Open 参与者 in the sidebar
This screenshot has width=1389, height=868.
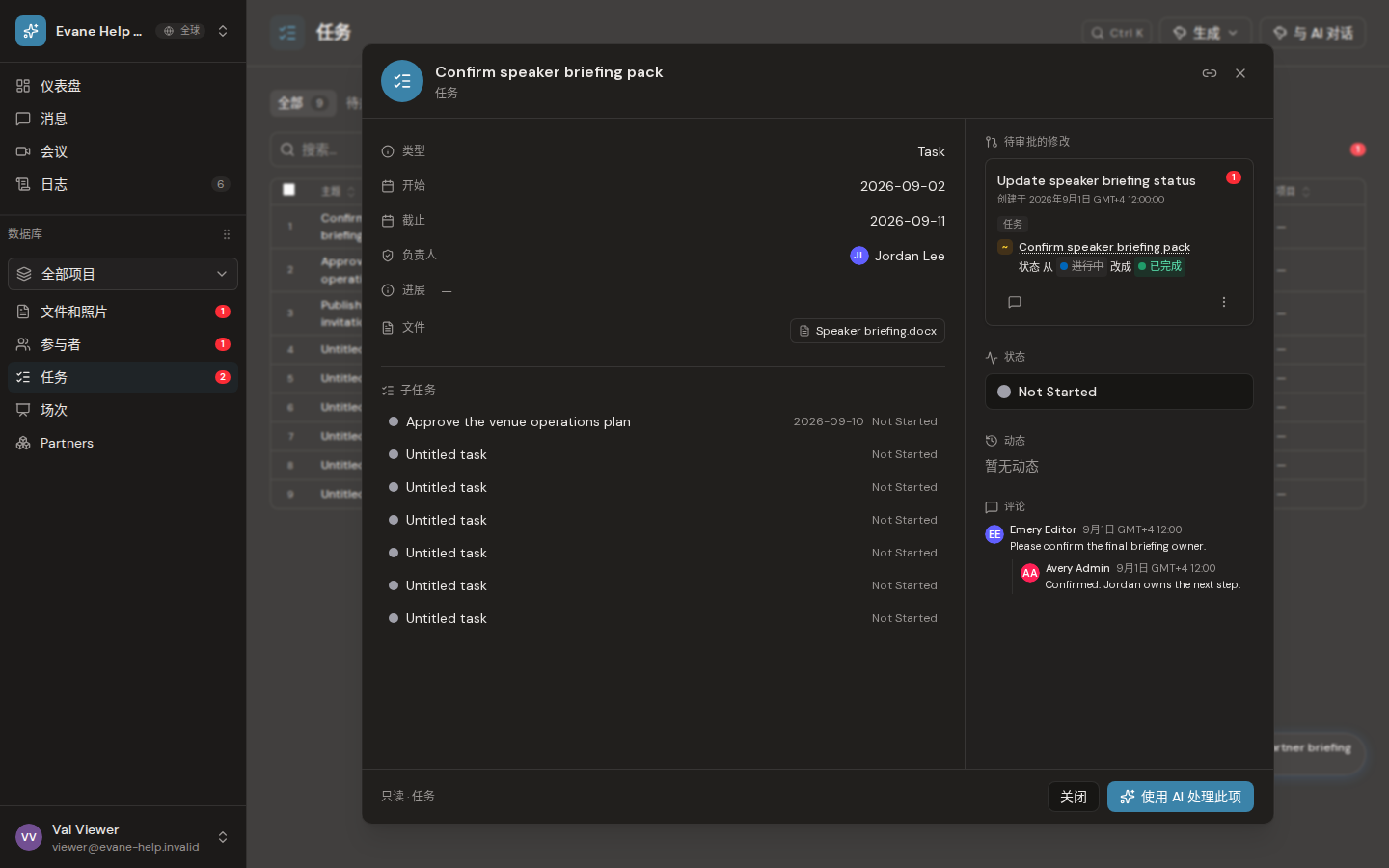click(x=123, y=344)
